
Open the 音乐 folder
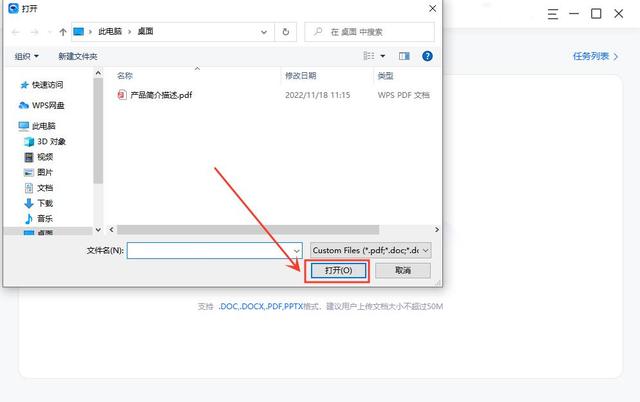click(39, 218)
